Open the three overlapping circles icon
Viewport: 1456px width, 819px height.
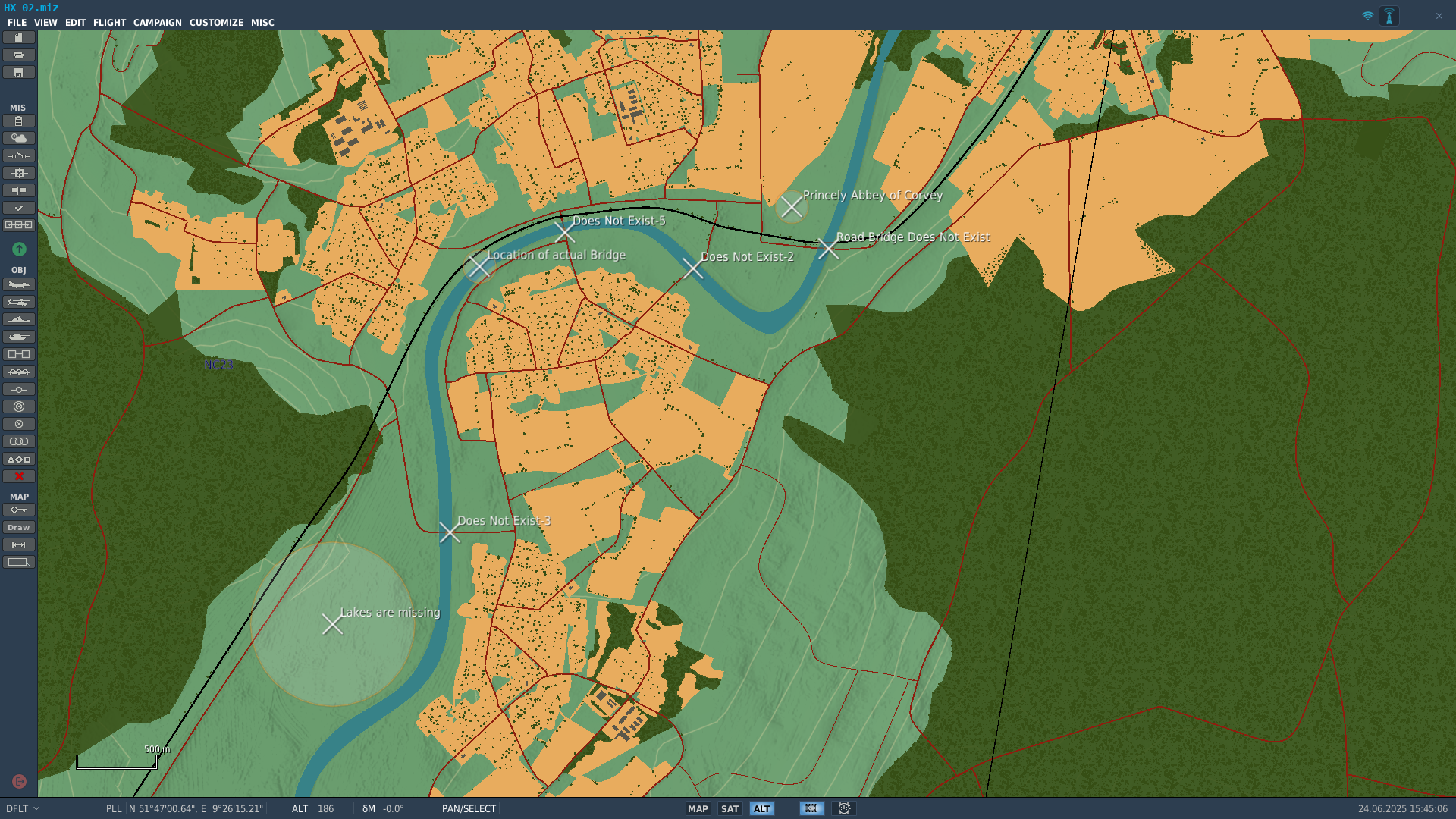[19, 441]
